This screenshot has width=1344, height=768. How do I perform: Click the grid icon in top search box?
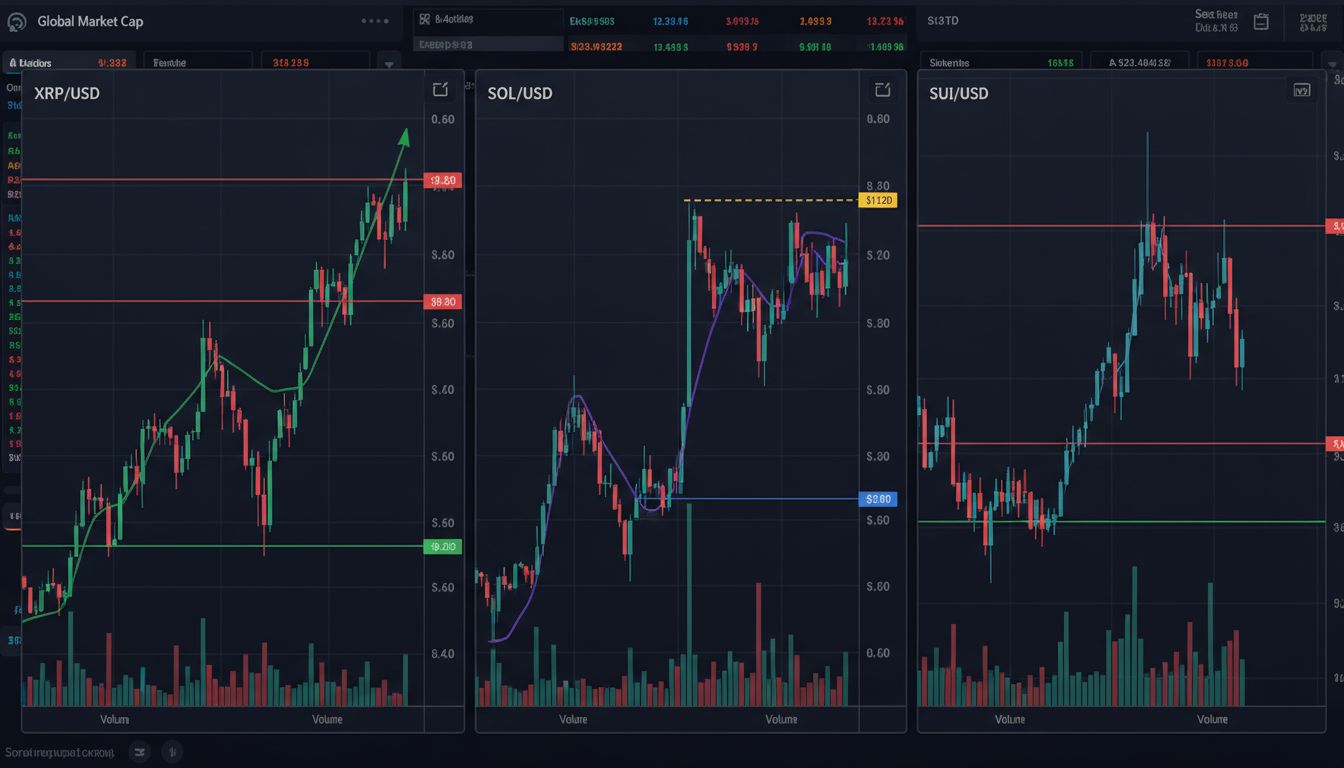tap(425, 19)
